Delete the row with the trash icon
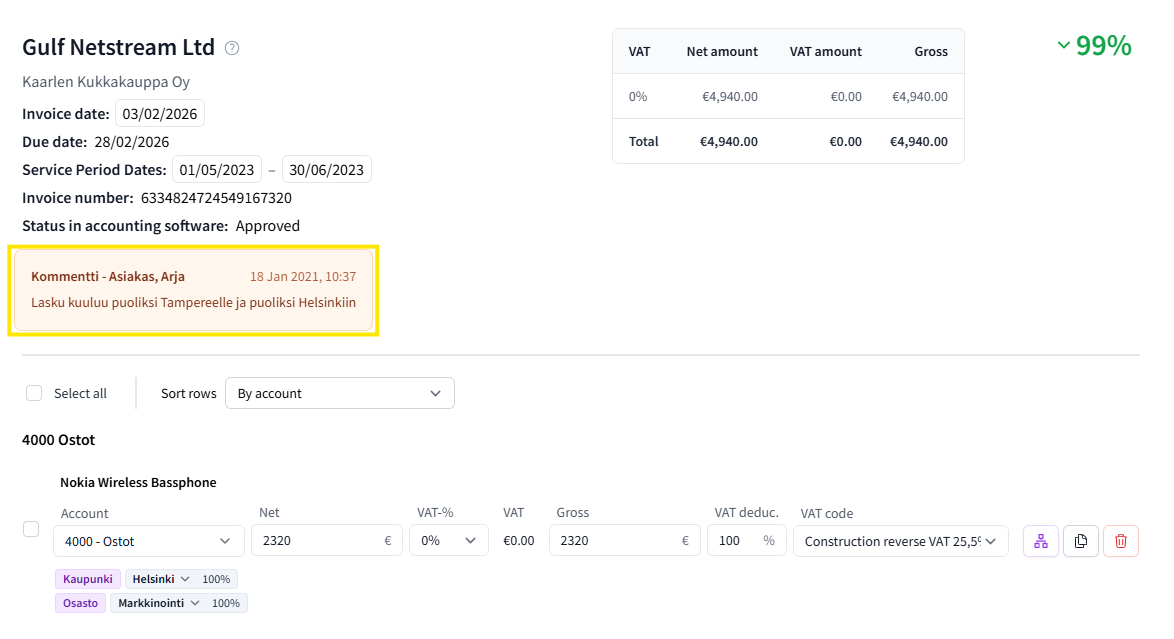This screenshot has width=1174, height=639. (x=1121, y=541)
